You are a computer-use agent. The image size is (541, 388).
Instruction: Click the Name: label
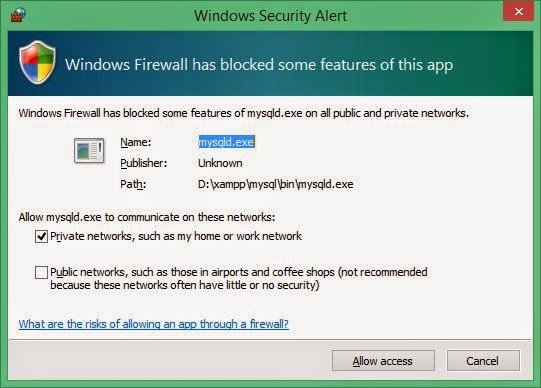pyautogui.click(x=136, y=142)
